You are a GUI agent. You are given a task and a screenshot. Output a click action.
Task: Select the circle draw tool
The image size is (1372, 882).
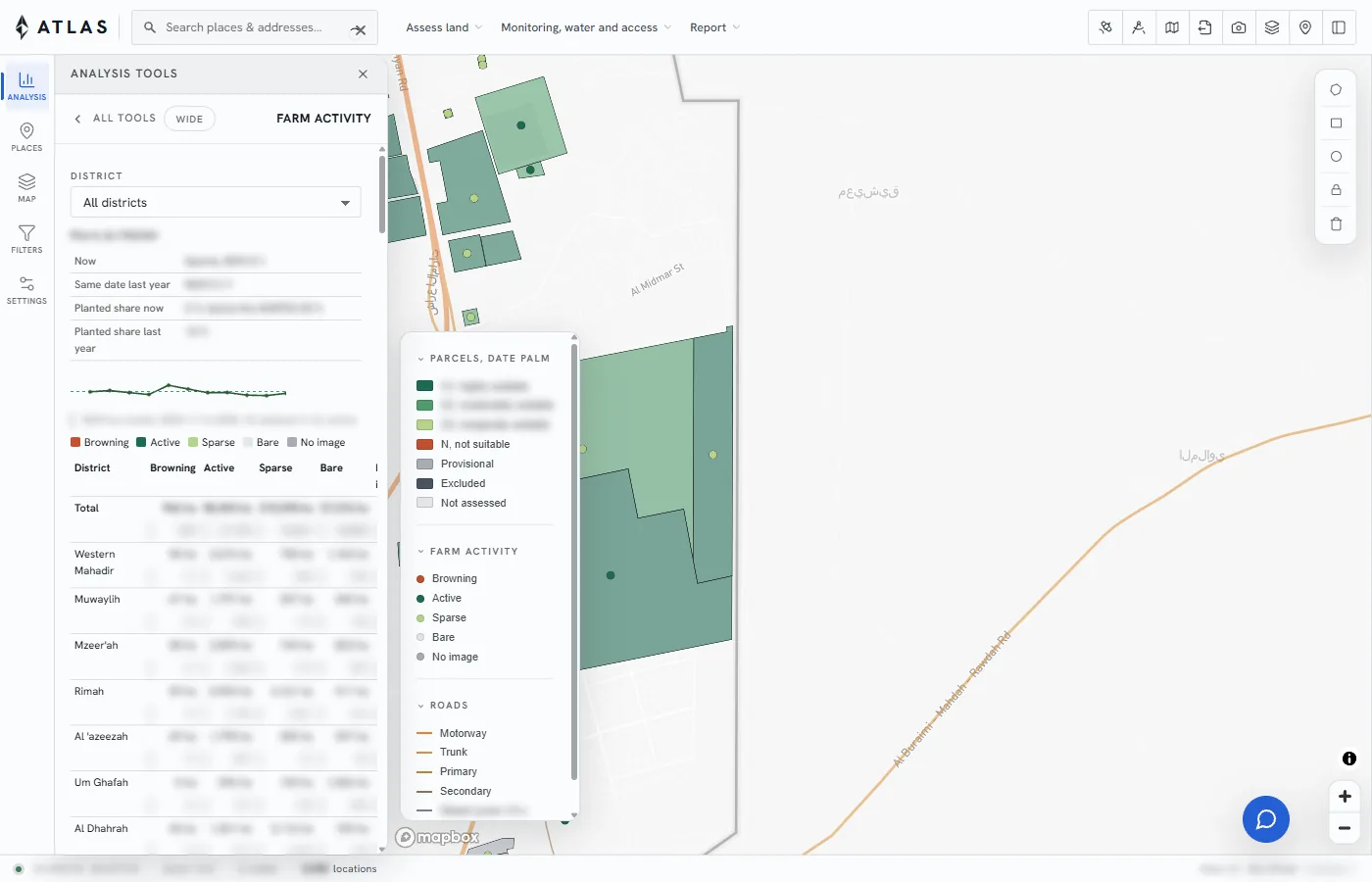point(1336,157)
